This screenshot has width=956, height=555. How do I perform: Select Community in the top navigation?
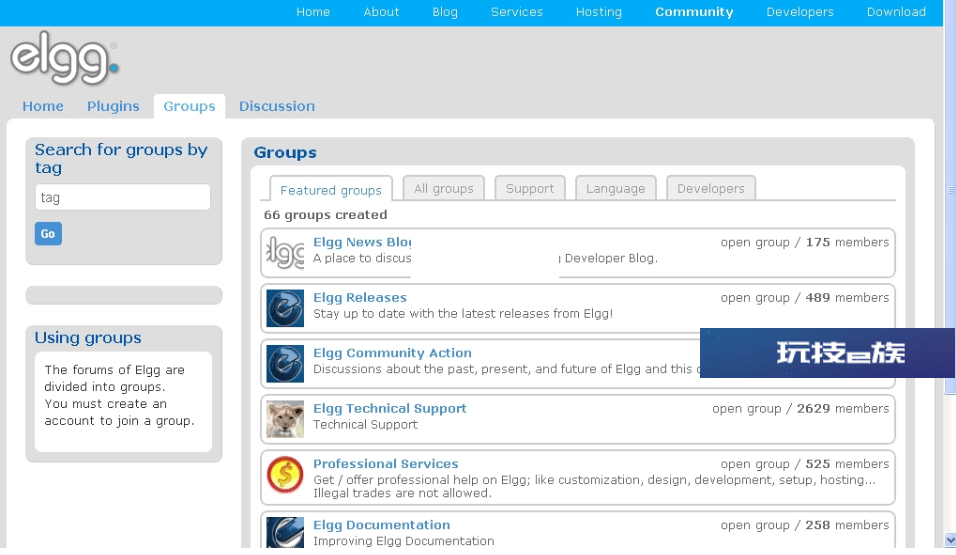pos(694,12)
